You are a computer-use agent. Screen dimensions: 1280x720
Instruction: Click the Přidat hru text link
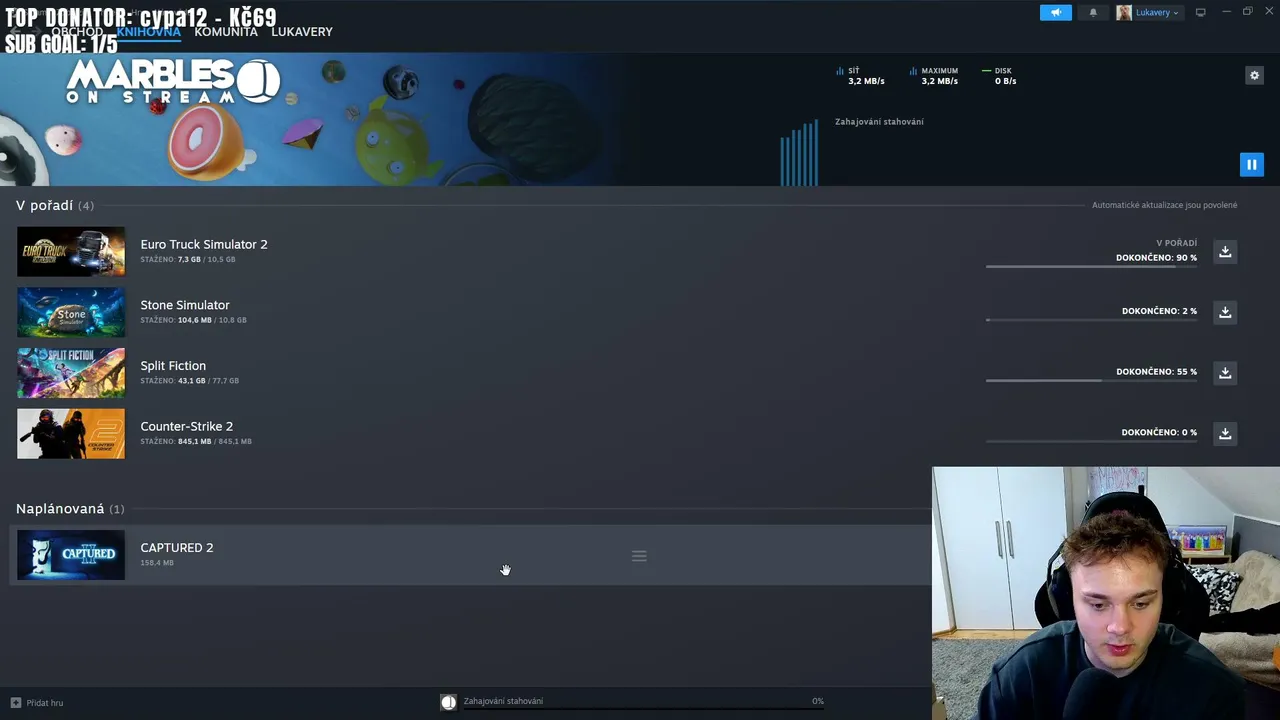click(x=45, y=703)
